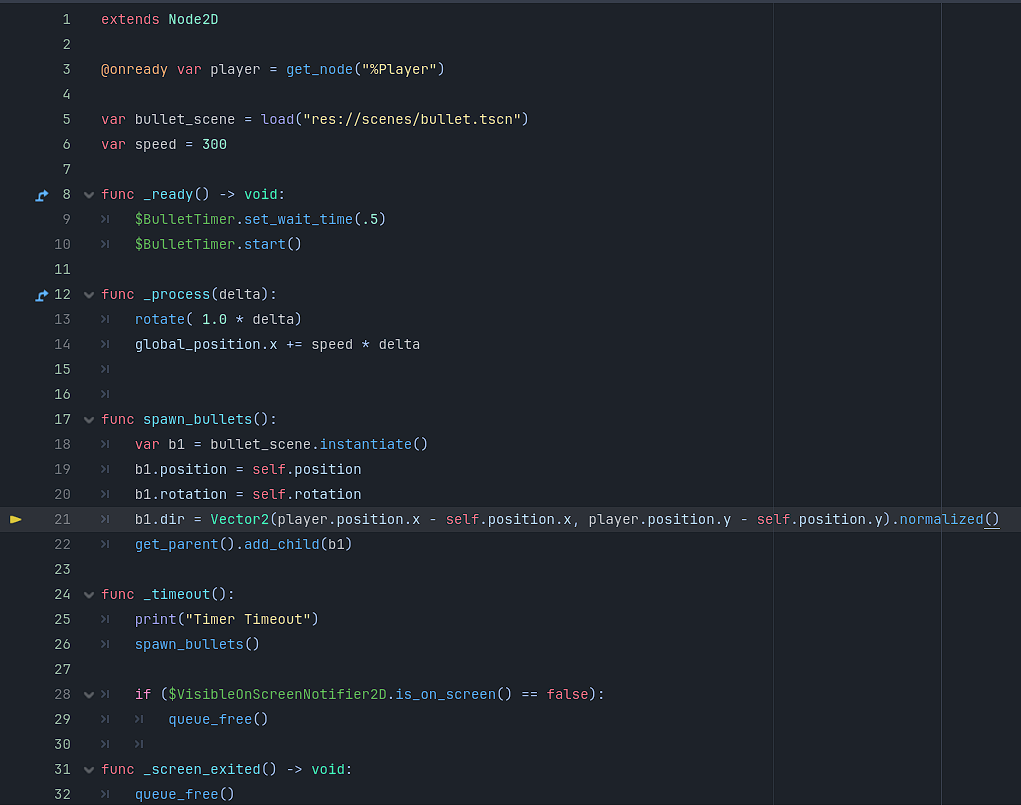Screen dimensions: 1021x805
Task: Click global_position.x on line 14
Action: click(206, 344)
